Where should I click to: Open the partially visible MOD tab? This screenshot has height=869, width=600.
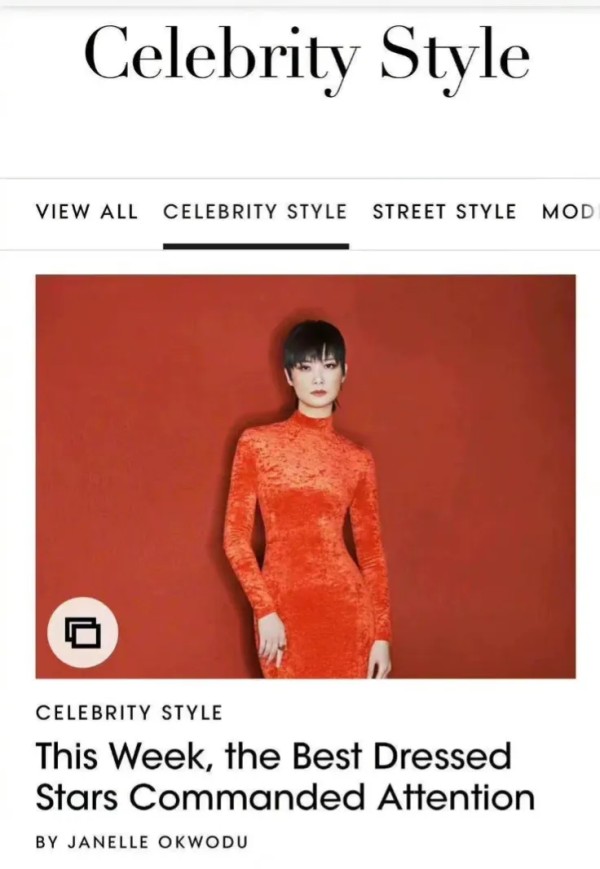570,212
